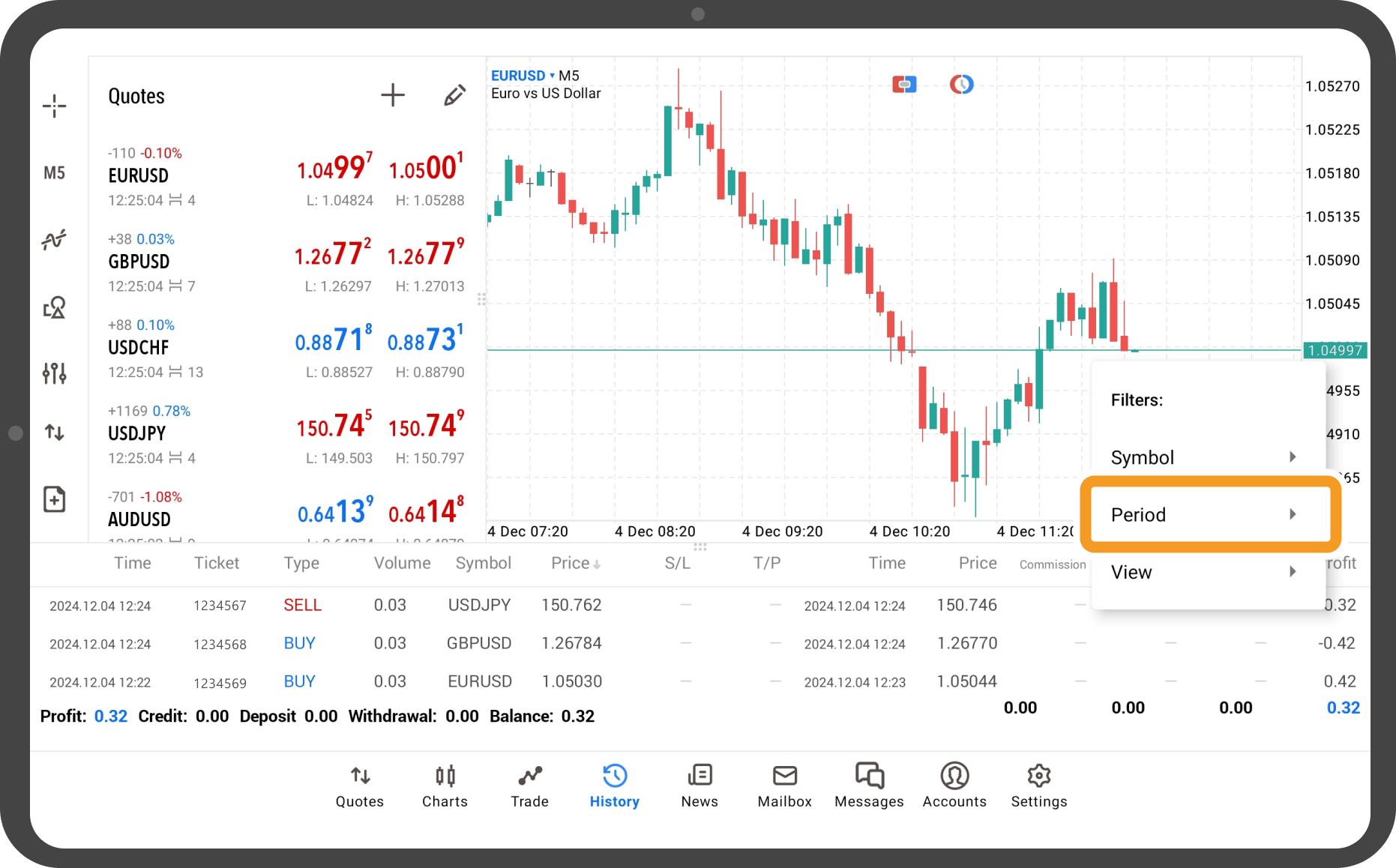Open trading sessions via the clock icon on chart
Screen dimensions: 1396x868
click(x=960, y=84)
